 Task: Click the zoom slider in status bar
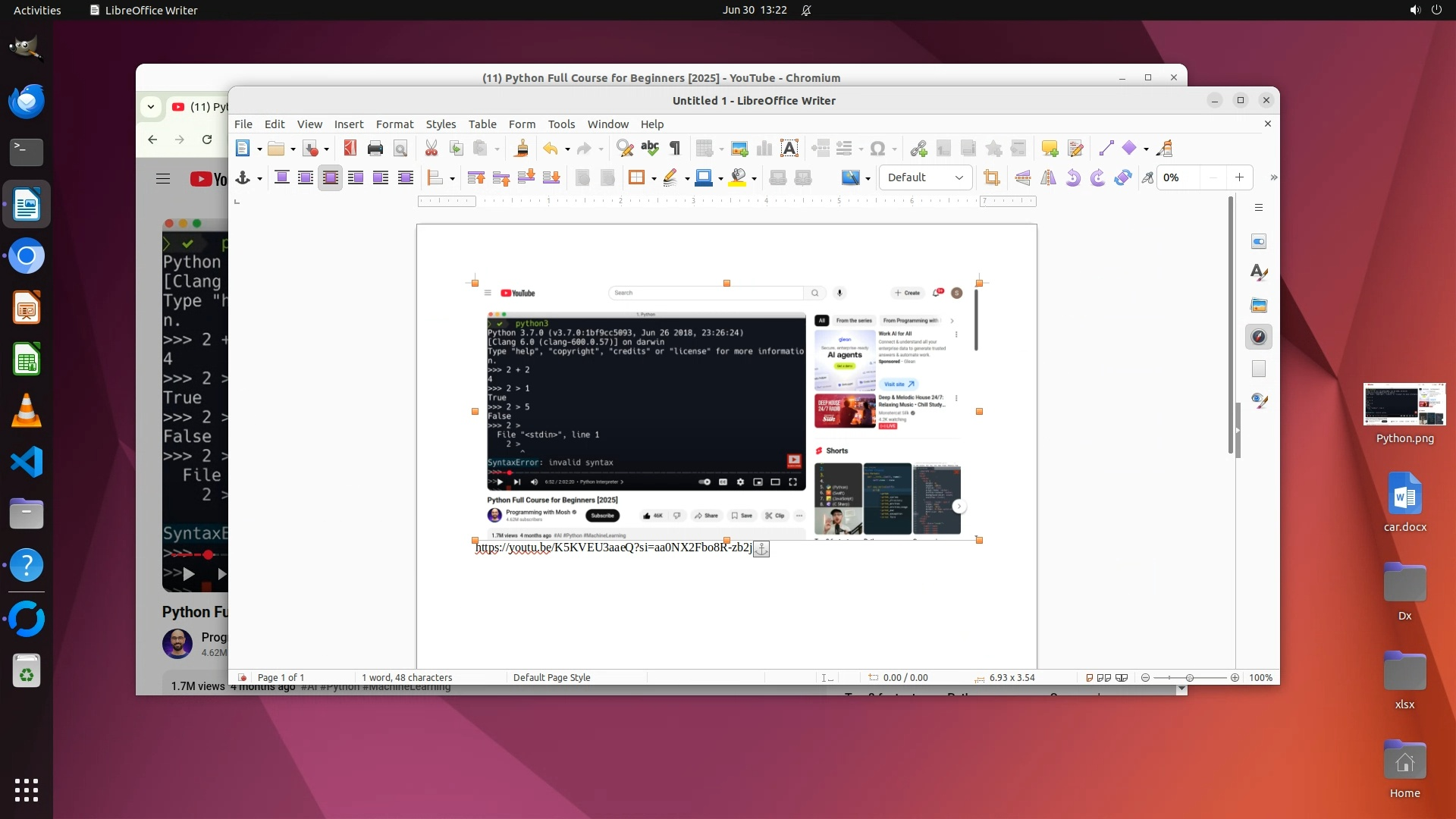coord(1189,677)
